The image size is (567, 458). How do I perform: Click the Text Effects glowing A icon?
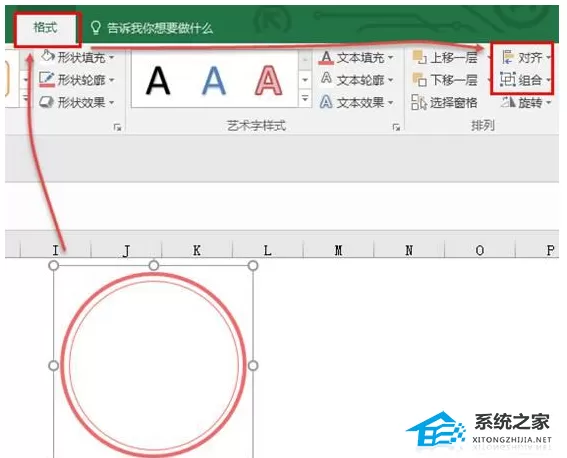326,102
